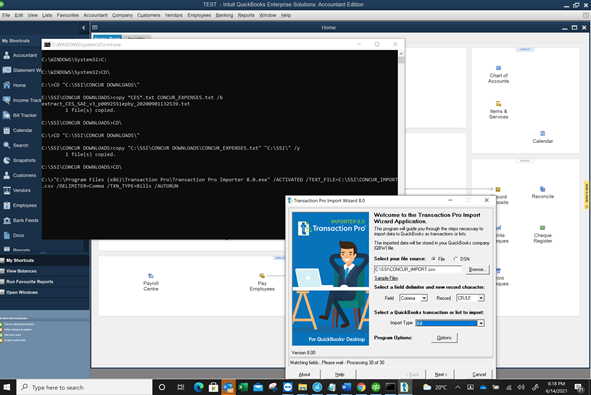Open the Field delimiter dropdown
This screenshot has width=591, height=395.
click(x=424, y=298)
